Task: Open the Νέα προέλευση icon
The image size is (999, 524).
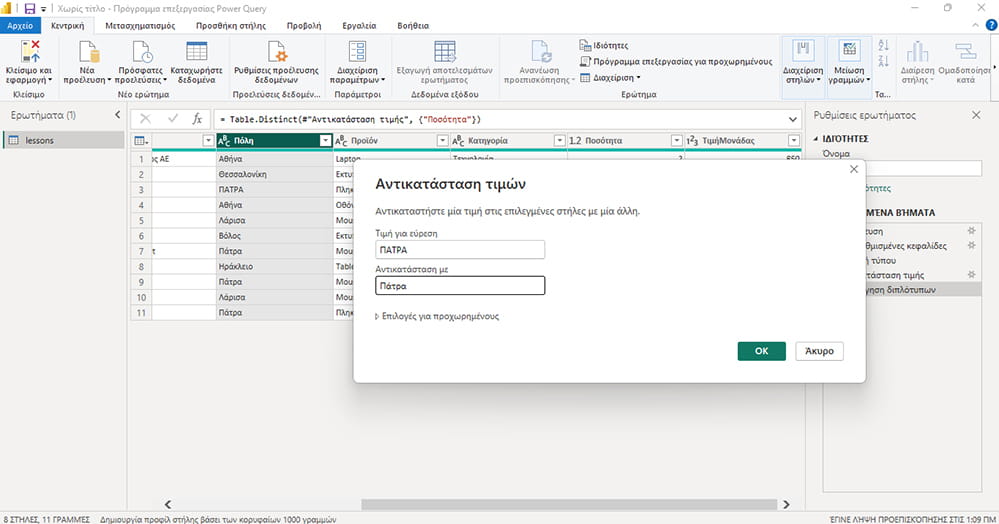Action: (x=88, y=51)
